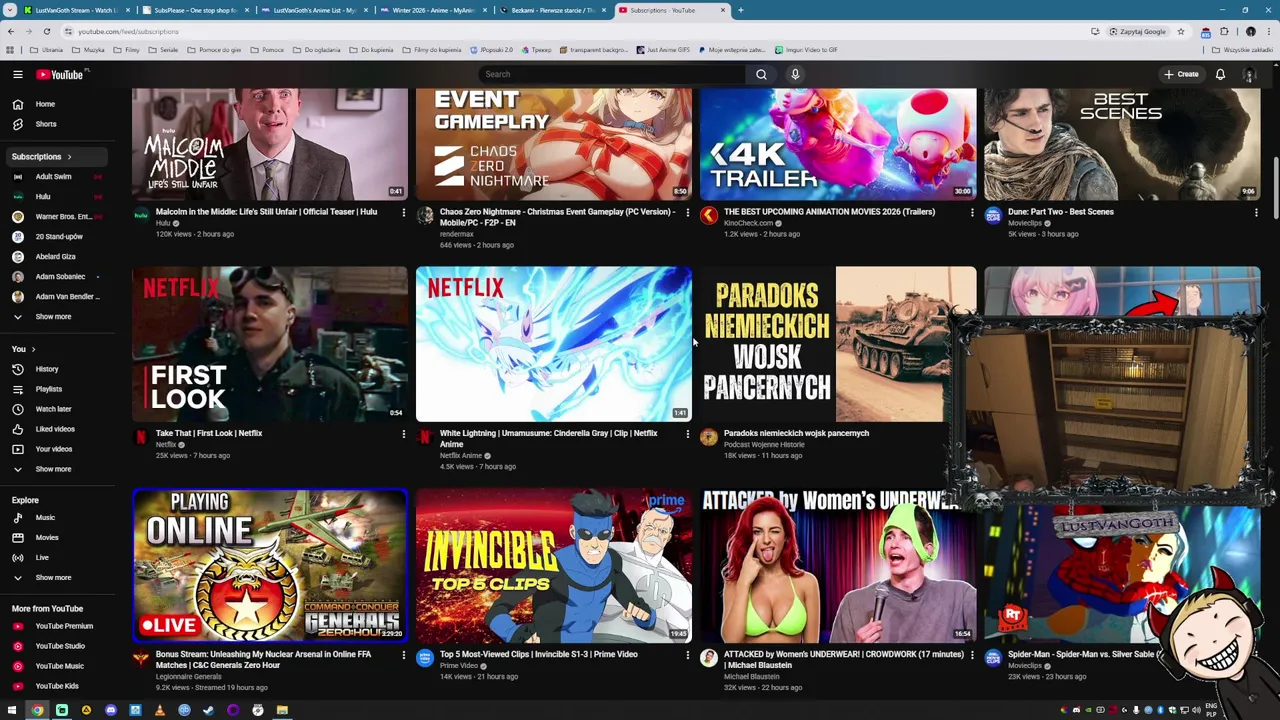Switch to Winter 2026 Anime tab

click(432, 10)
